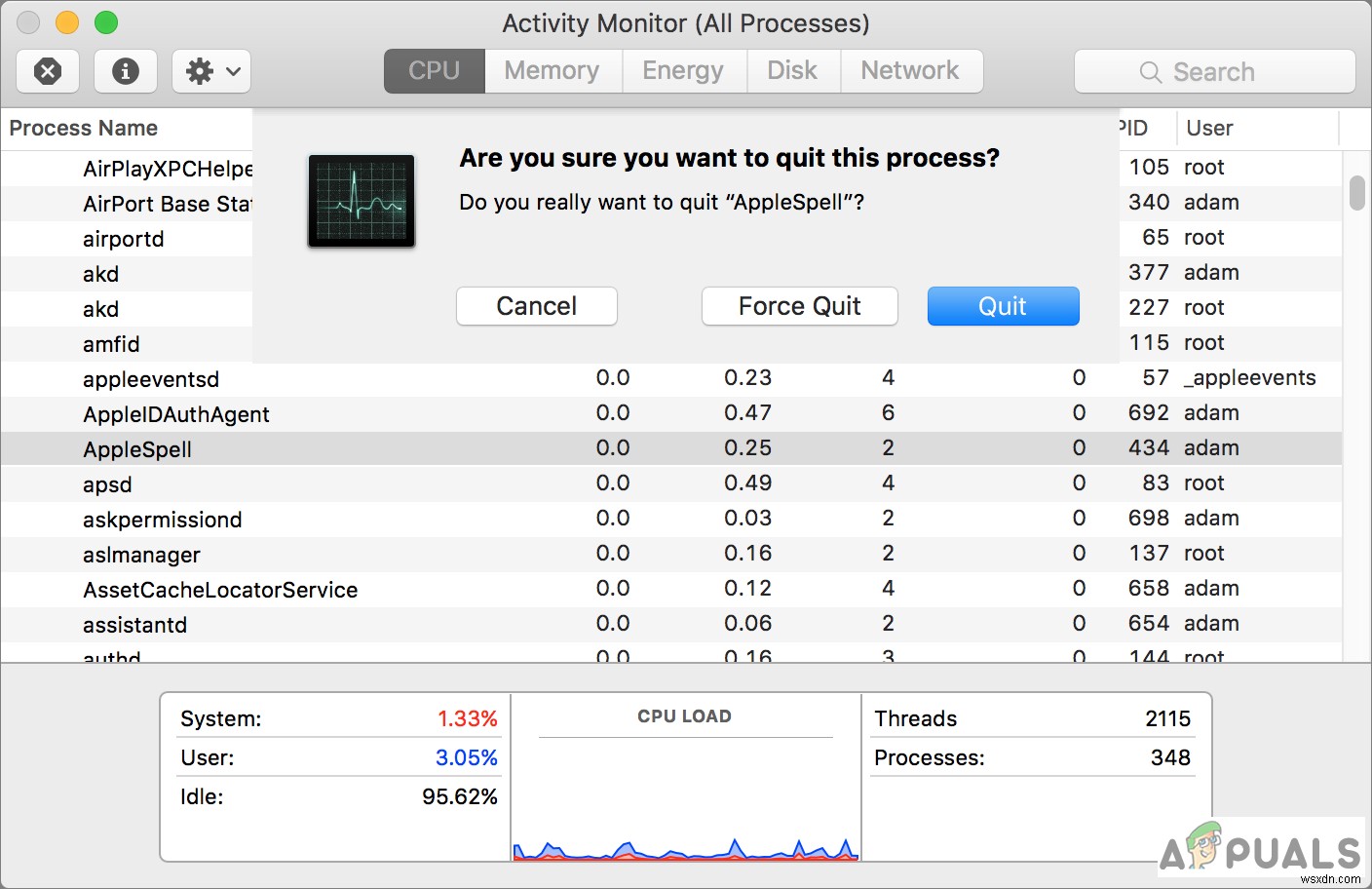Select the Energy tab

[x=682, y=70]
